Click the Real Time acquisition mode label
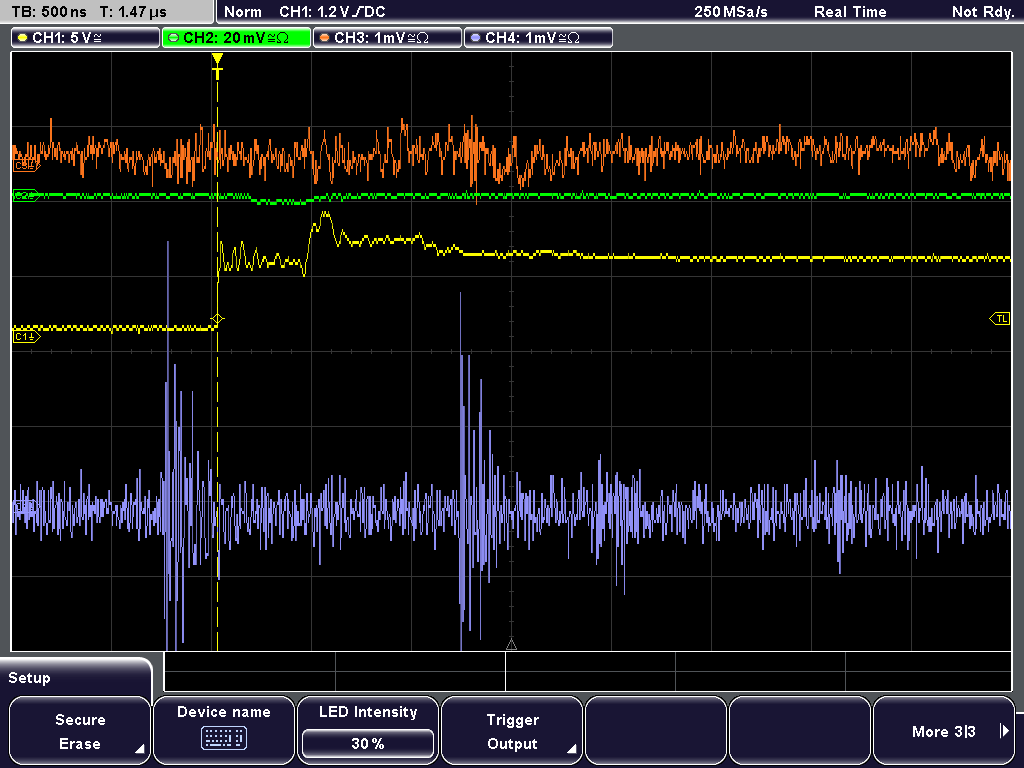Screen dimensions: 1024x768 pos(850,12)
